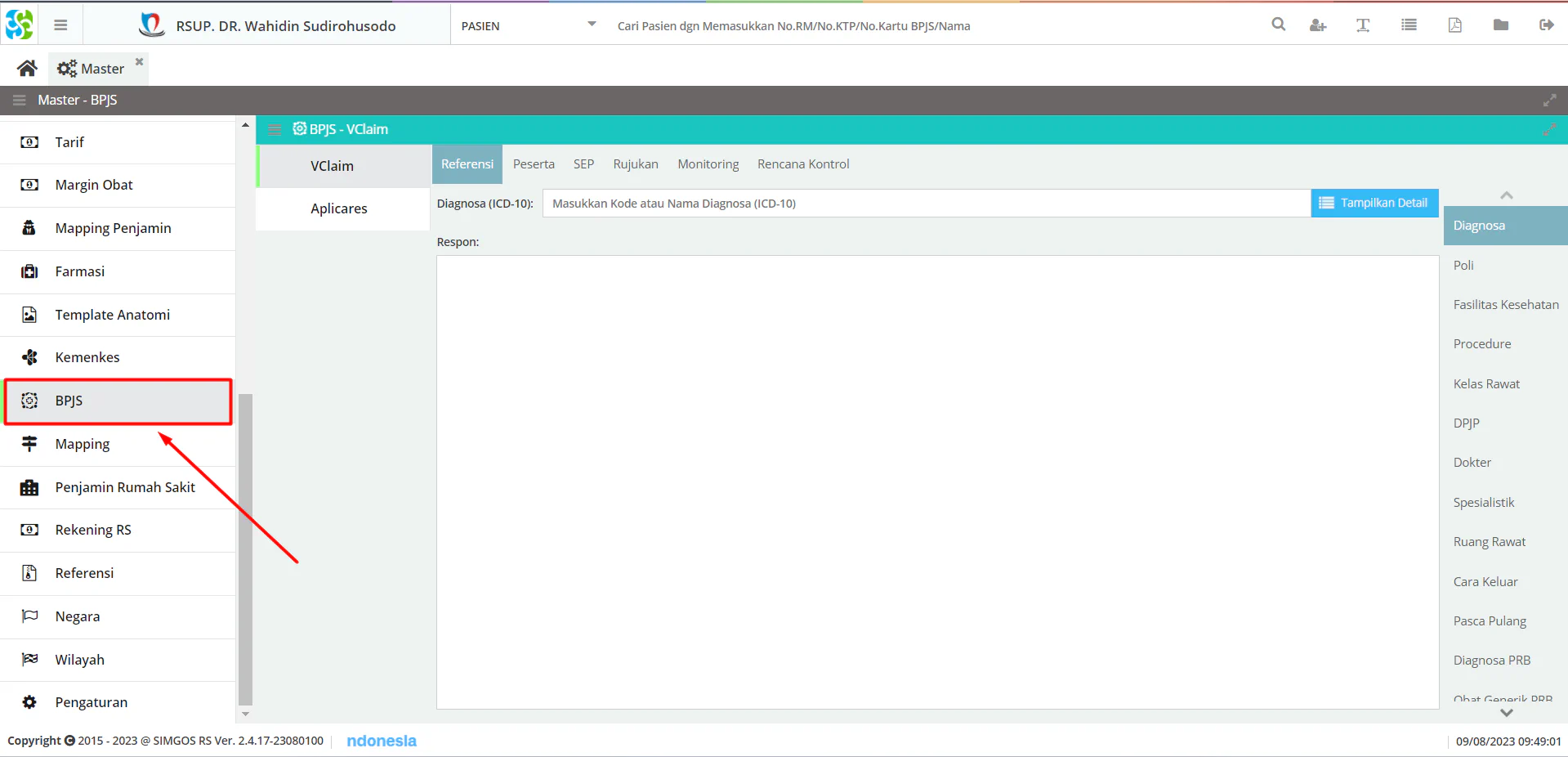Viewport: 1568px width, 757px height.
Task: Click the reference list down chevron
Action: pos(1506,713)
